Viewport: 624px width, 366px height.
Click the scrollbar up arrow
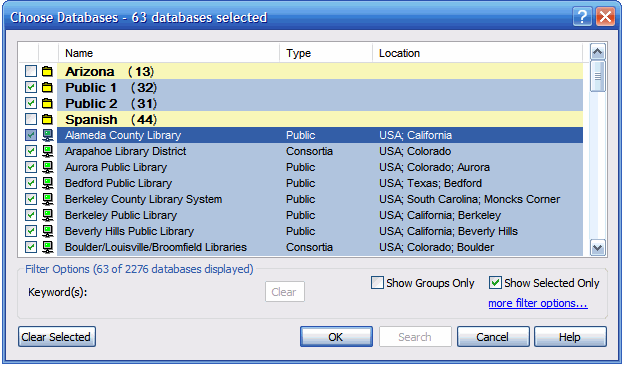598,52
